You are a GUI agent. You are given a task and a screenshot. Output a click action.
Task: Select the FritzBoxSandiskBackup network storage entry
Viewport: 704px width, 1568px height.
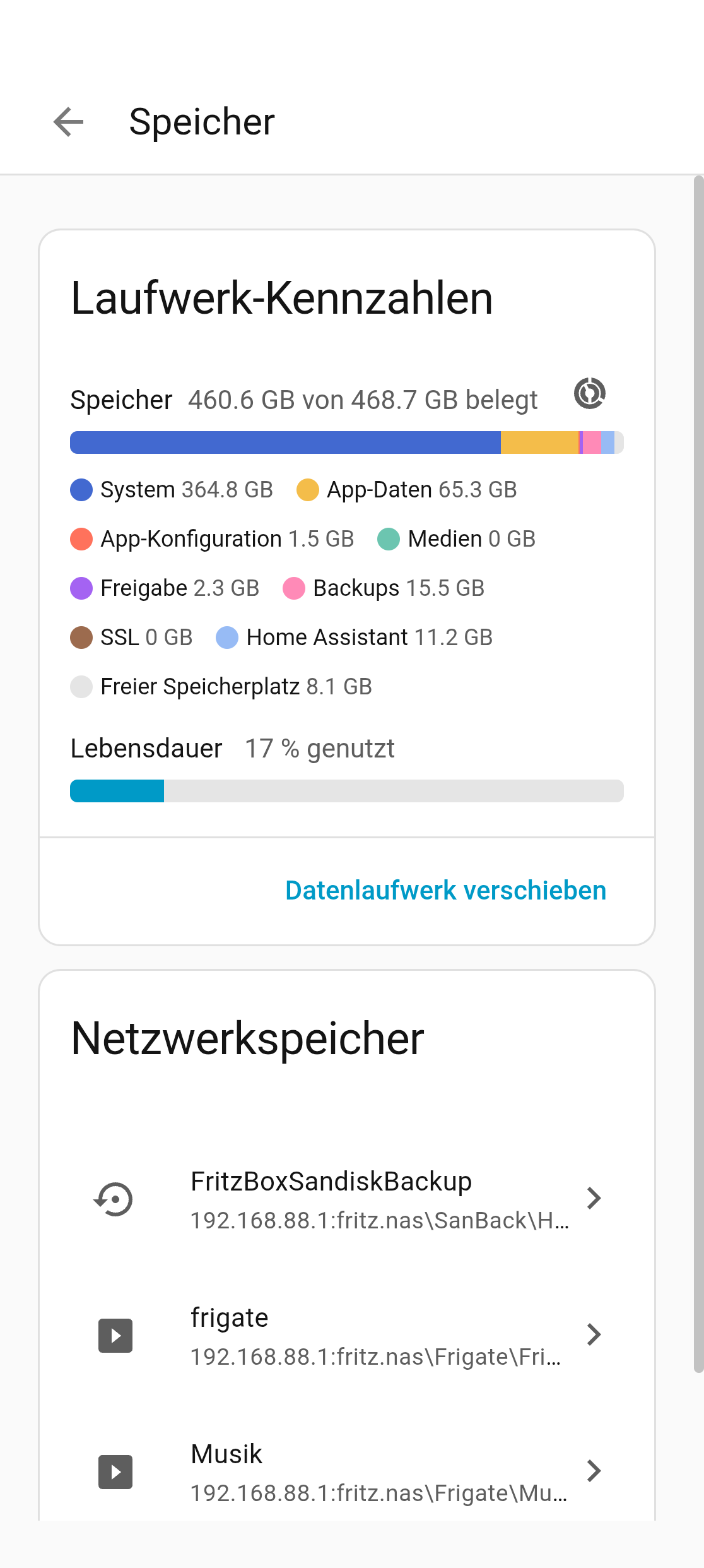347,1199
